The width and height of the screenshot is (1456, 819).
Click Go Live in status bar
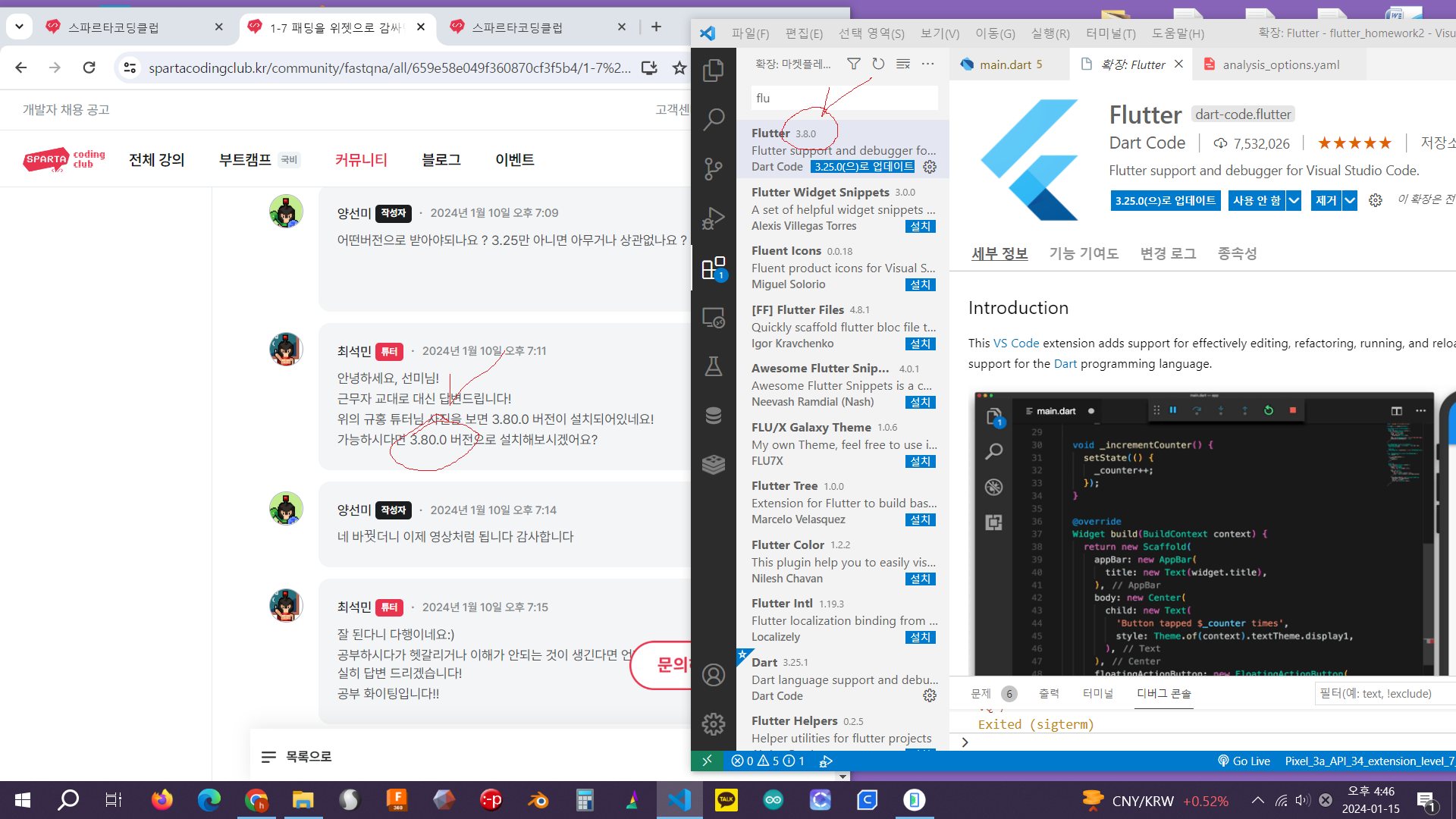click(x=1244, y=761)
